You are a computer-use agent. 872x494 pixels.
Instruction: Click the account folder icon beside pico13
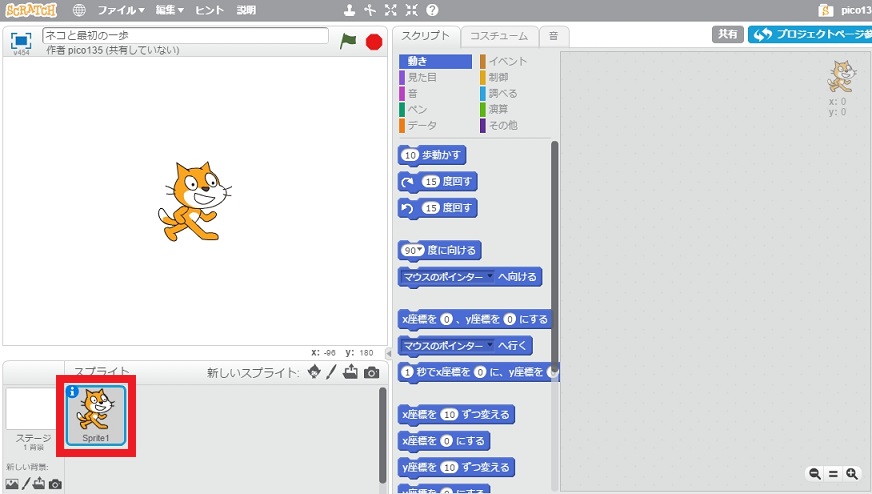(x=826, y=10)
